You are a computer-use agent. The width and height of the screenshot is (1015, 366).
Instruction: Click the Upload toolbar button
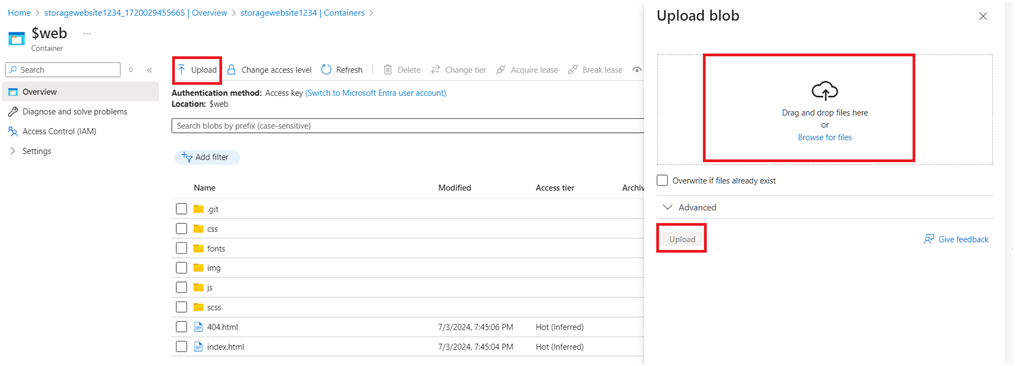click(197, 70)
